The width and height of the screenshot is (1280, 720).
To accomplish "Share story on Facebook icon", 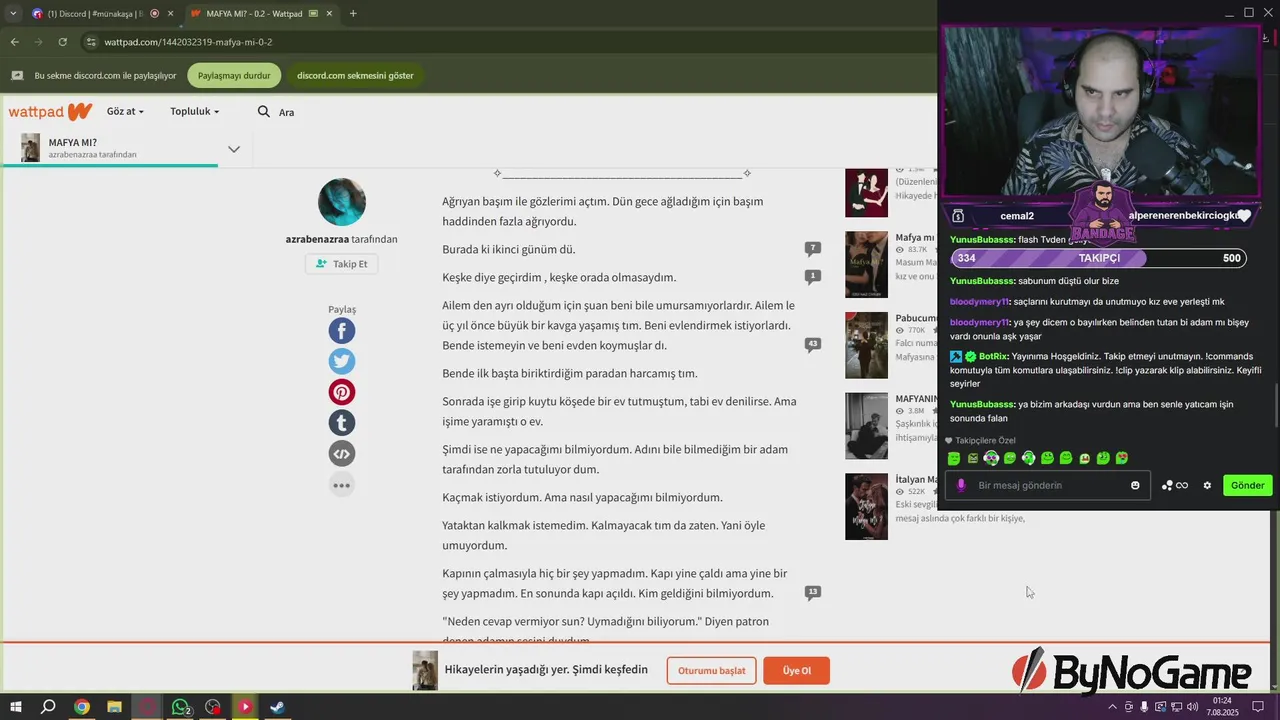I will 341,331.
